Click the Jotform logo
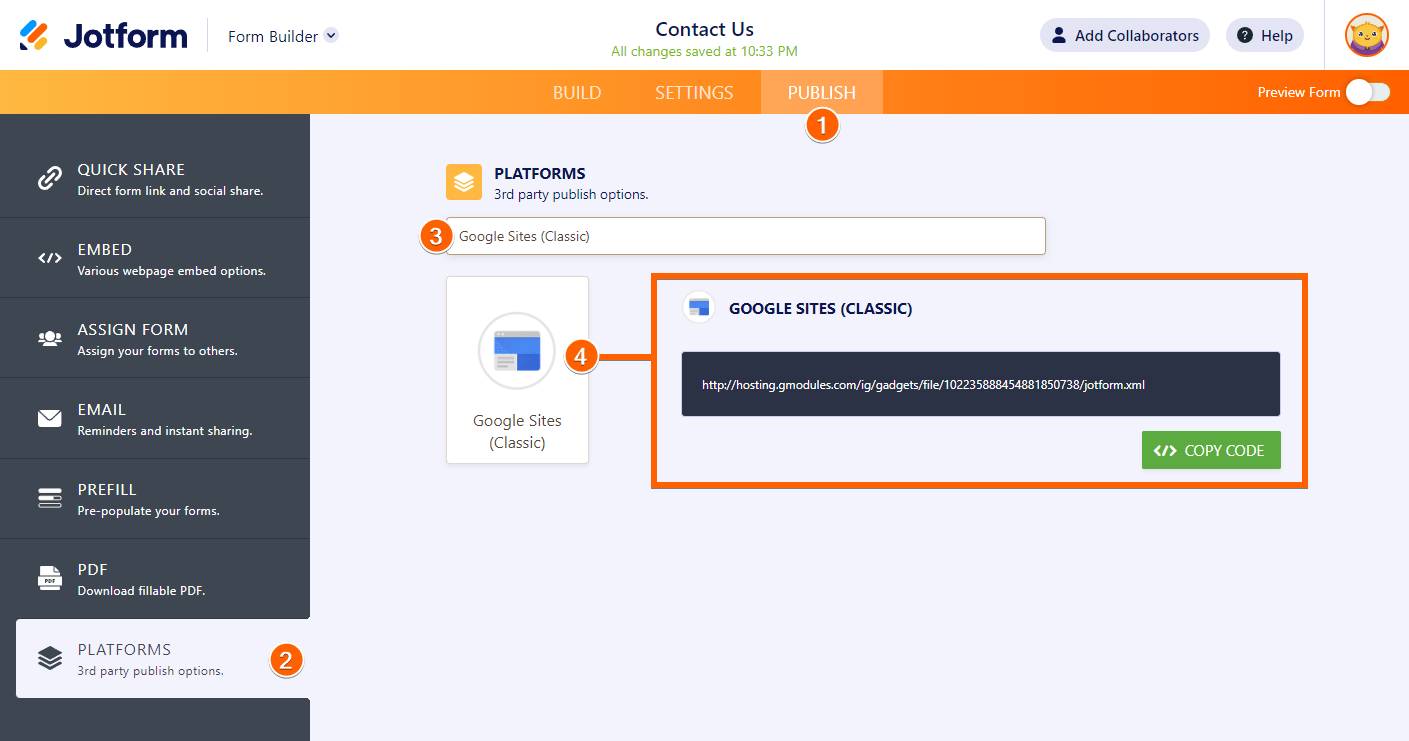This screenshot has height=741, width=1409. pyautogui.click(x=103, y=36)
